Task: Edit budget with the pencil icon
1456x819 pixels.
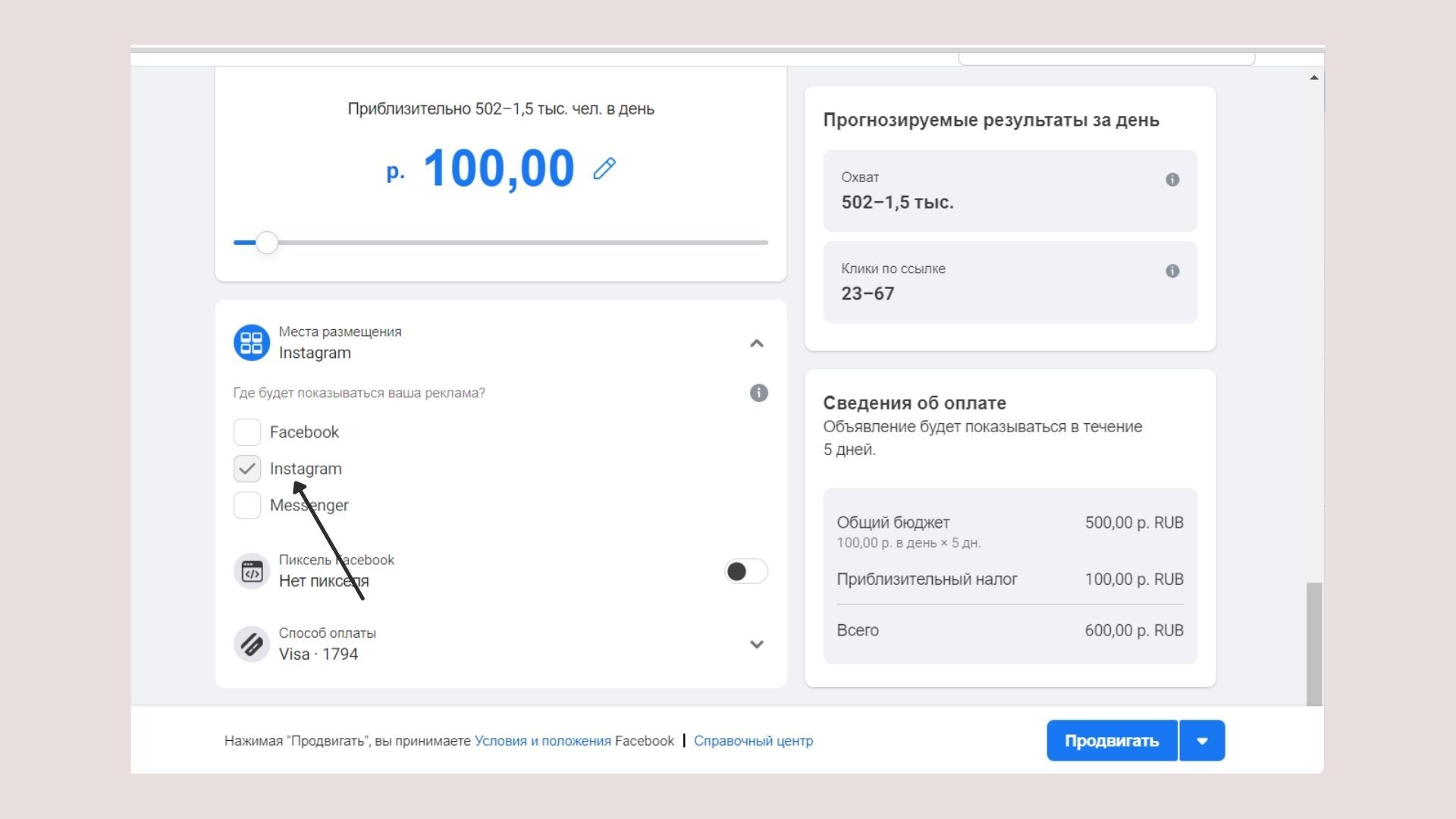Action: click(x=604, y=168)
